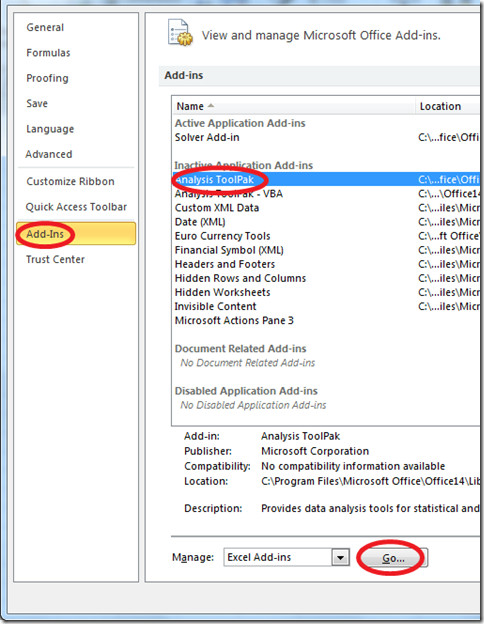Click the Document Related Add-ins group heading
The image size is (484, 624).
240,349
